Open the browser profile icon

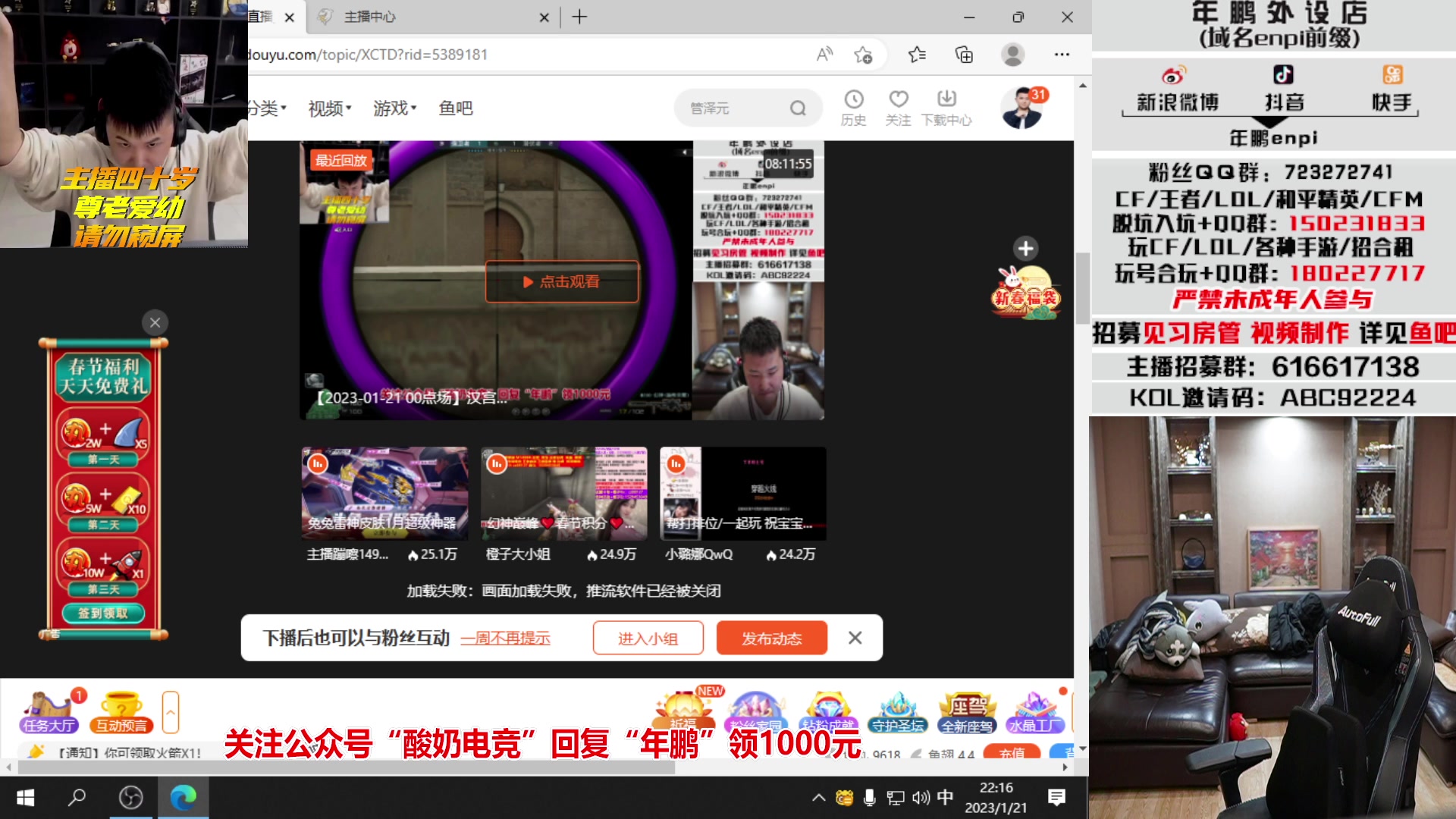point(1013,55)
